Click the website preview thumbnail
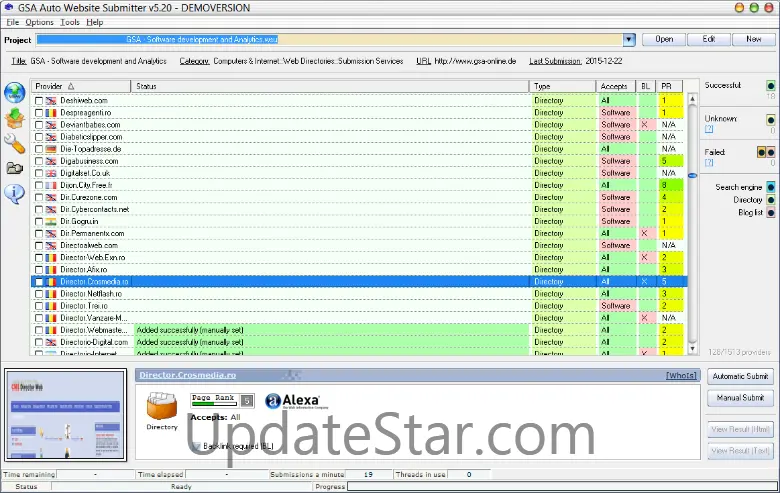The height and width of the screenshot is (493, 780). tap(66, 415)
